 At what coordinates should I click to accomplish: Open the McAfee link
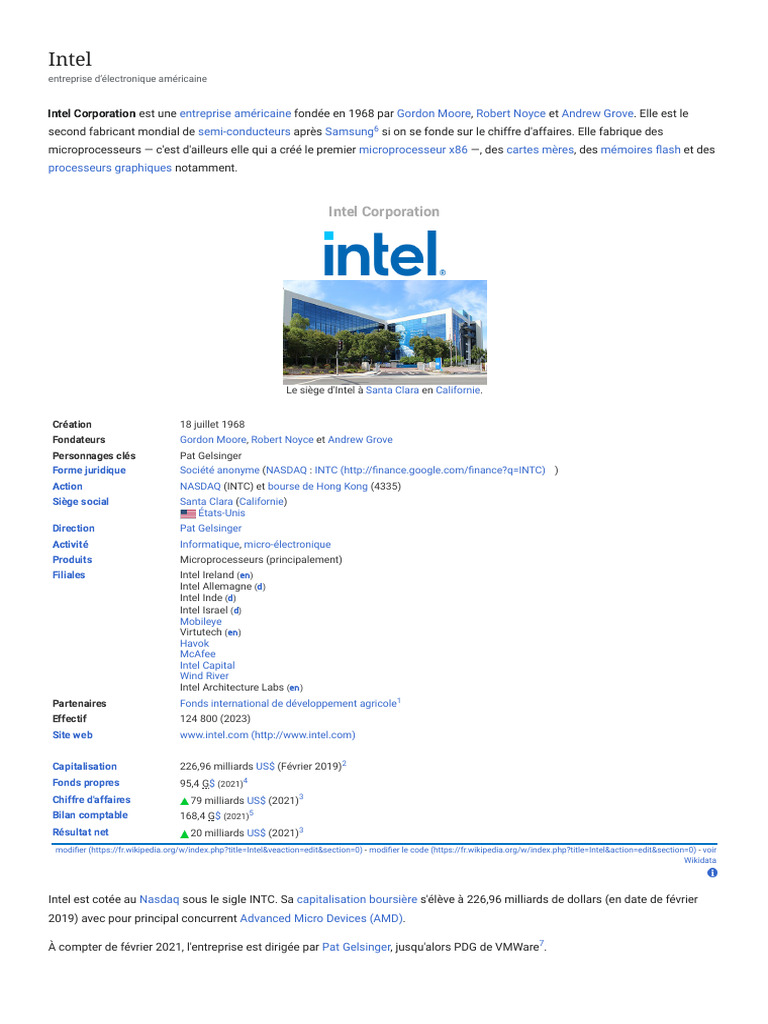click(198, 654)
